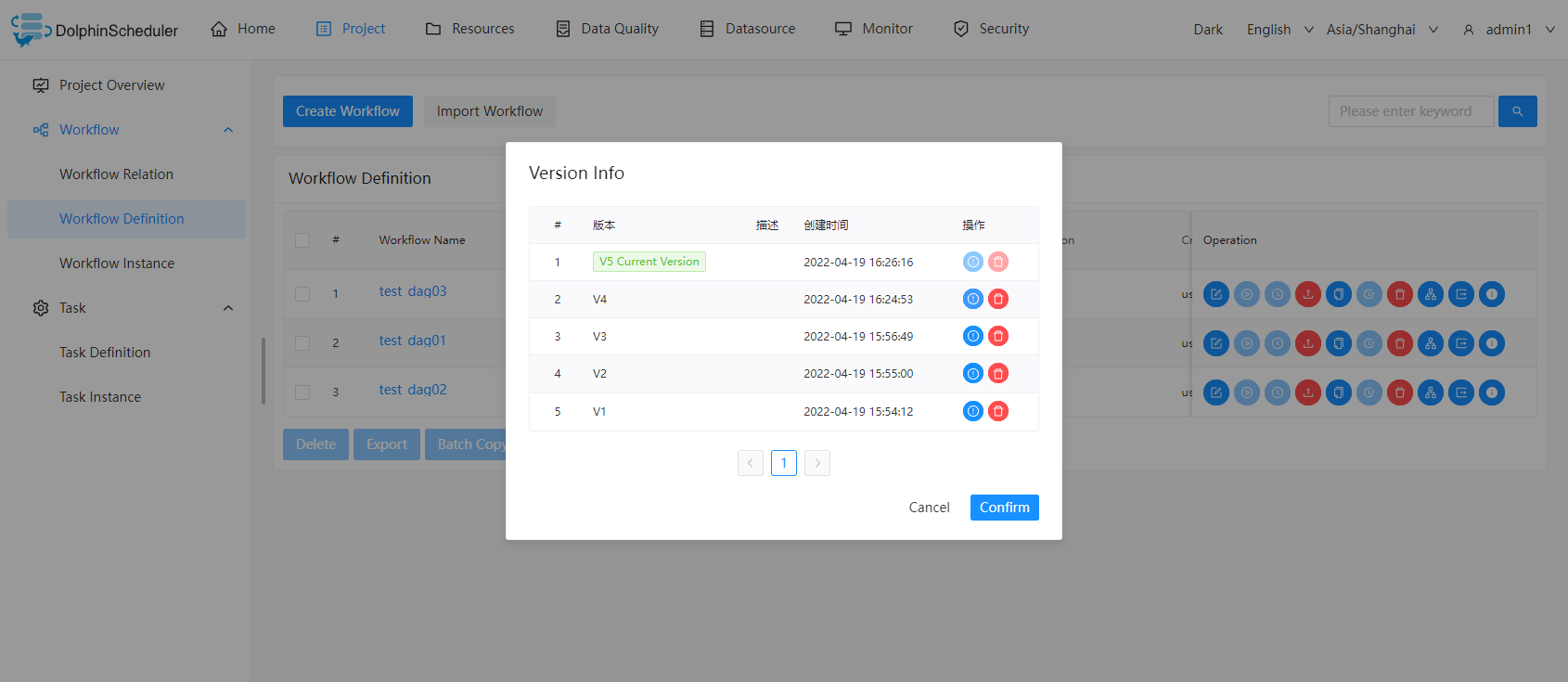Click the Import Workflow button

click(490, 111)
